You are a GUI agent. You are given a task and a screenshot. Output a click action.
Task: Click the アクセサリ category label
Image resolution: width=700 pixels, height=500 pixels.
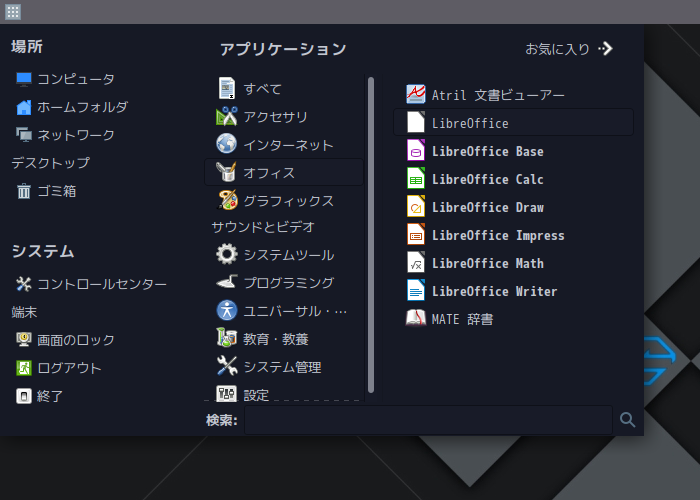(x=275, y=117)
